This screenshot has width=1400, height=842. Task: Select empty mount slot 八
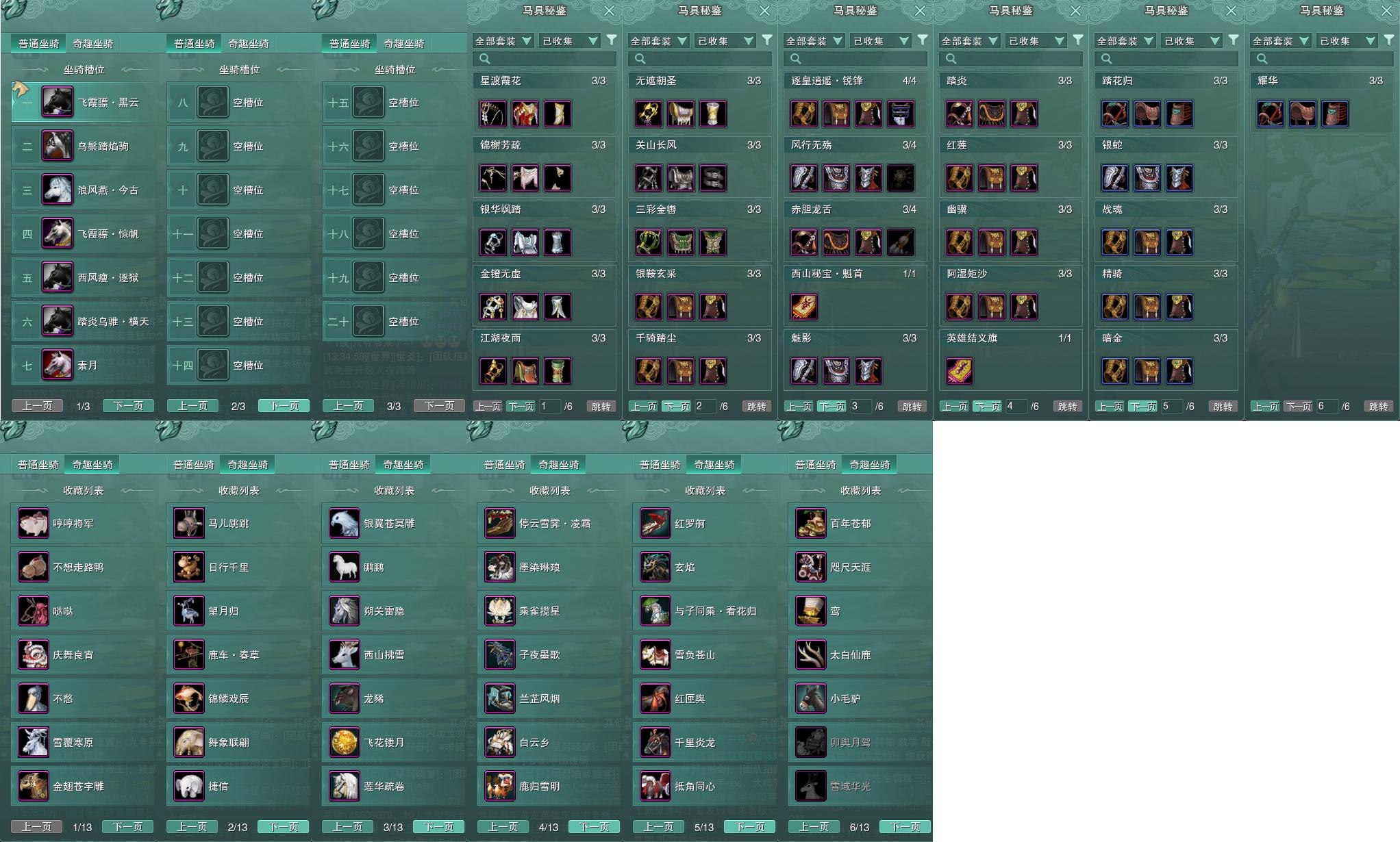click(238, 102)
